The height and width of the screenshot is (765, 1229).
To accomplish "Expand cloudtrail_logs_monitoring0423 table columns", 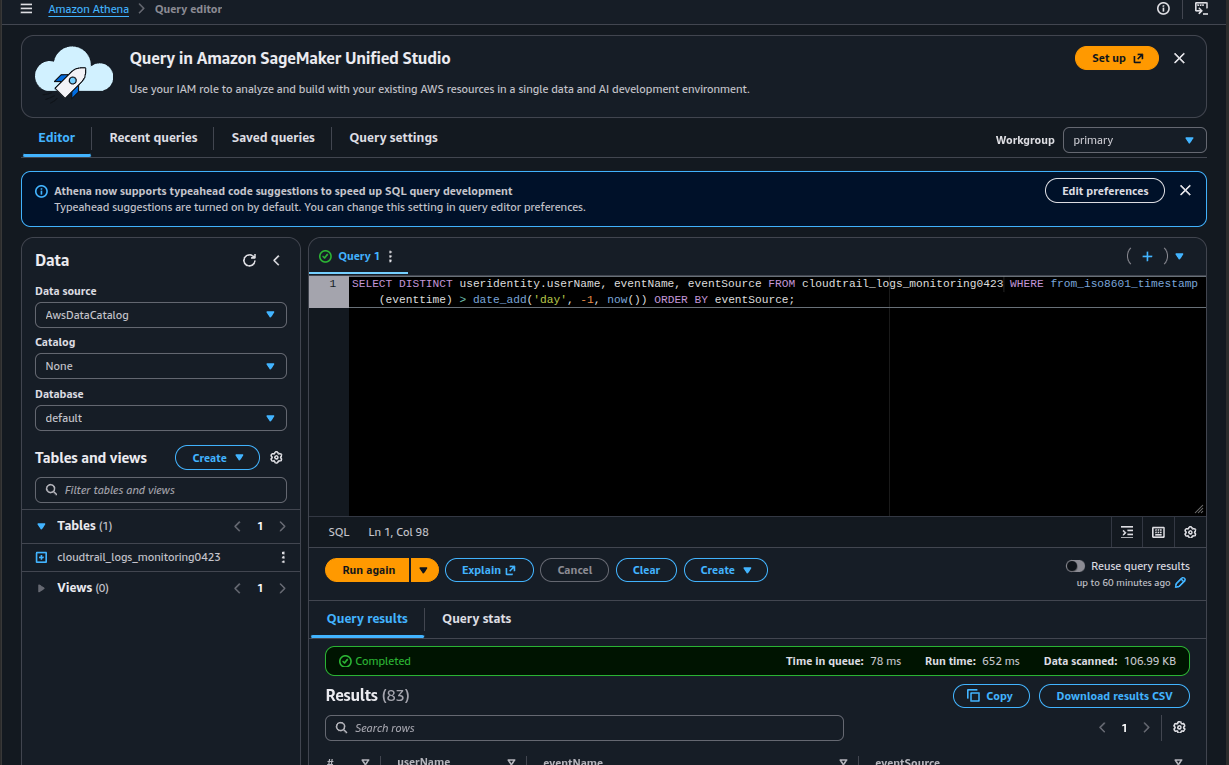I will tap(41, 557).
